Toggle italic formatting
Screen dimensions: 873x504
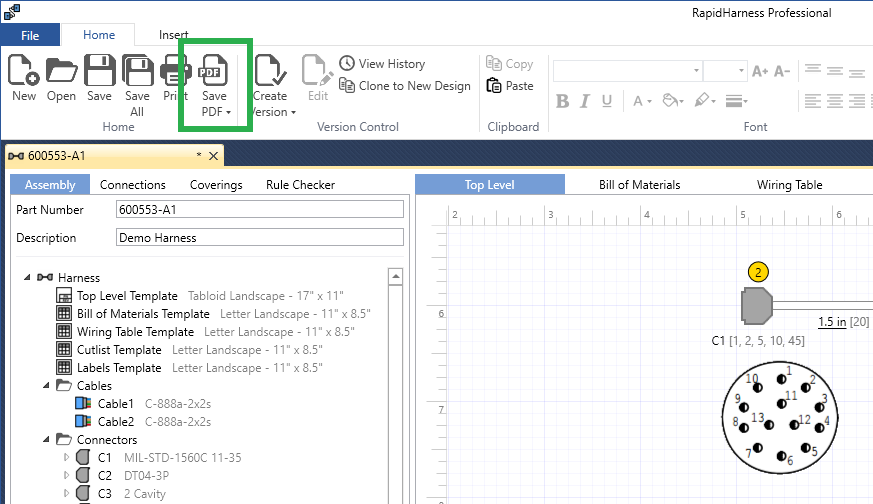pos(584,101)
